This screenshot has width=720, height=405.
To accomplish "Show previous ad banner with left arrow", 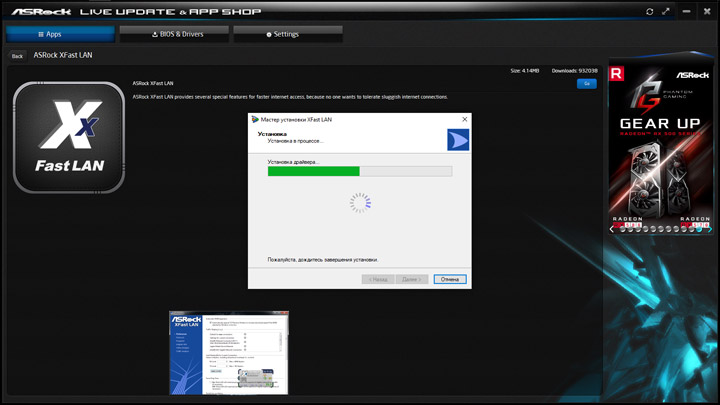I will click(x=612, y=229).
